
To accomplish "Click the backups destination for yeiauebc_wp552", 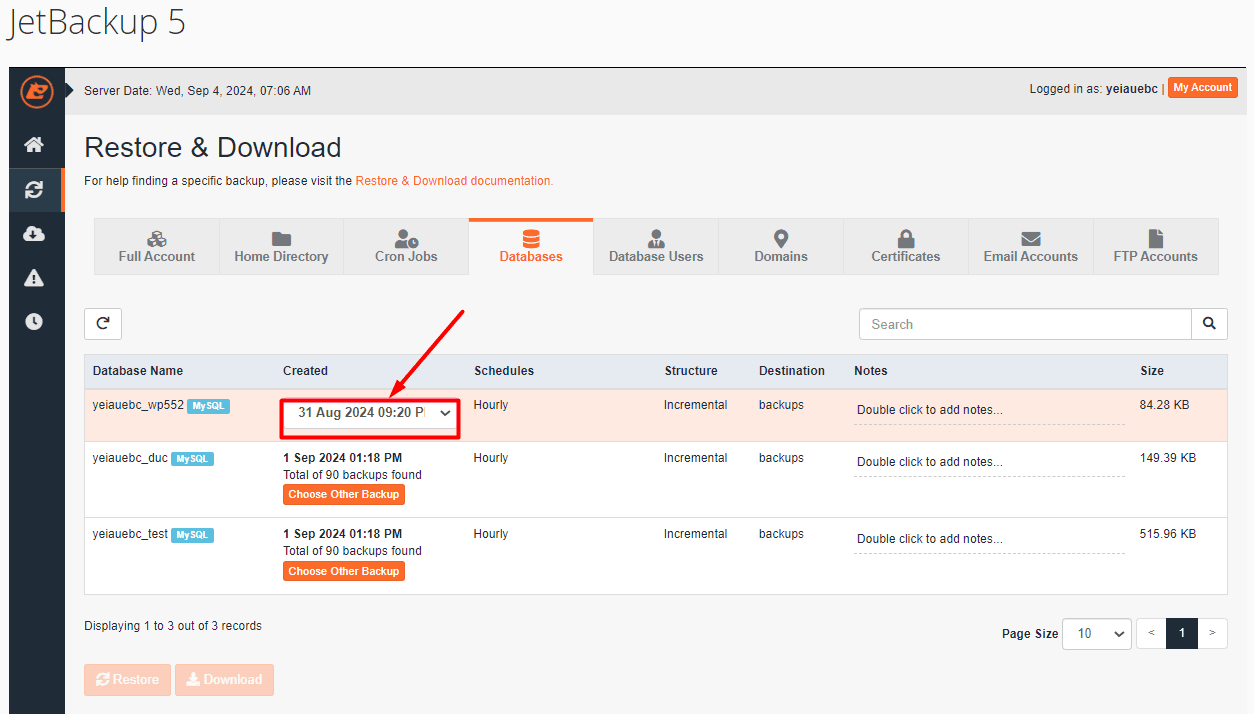I will tap(781, 405).
